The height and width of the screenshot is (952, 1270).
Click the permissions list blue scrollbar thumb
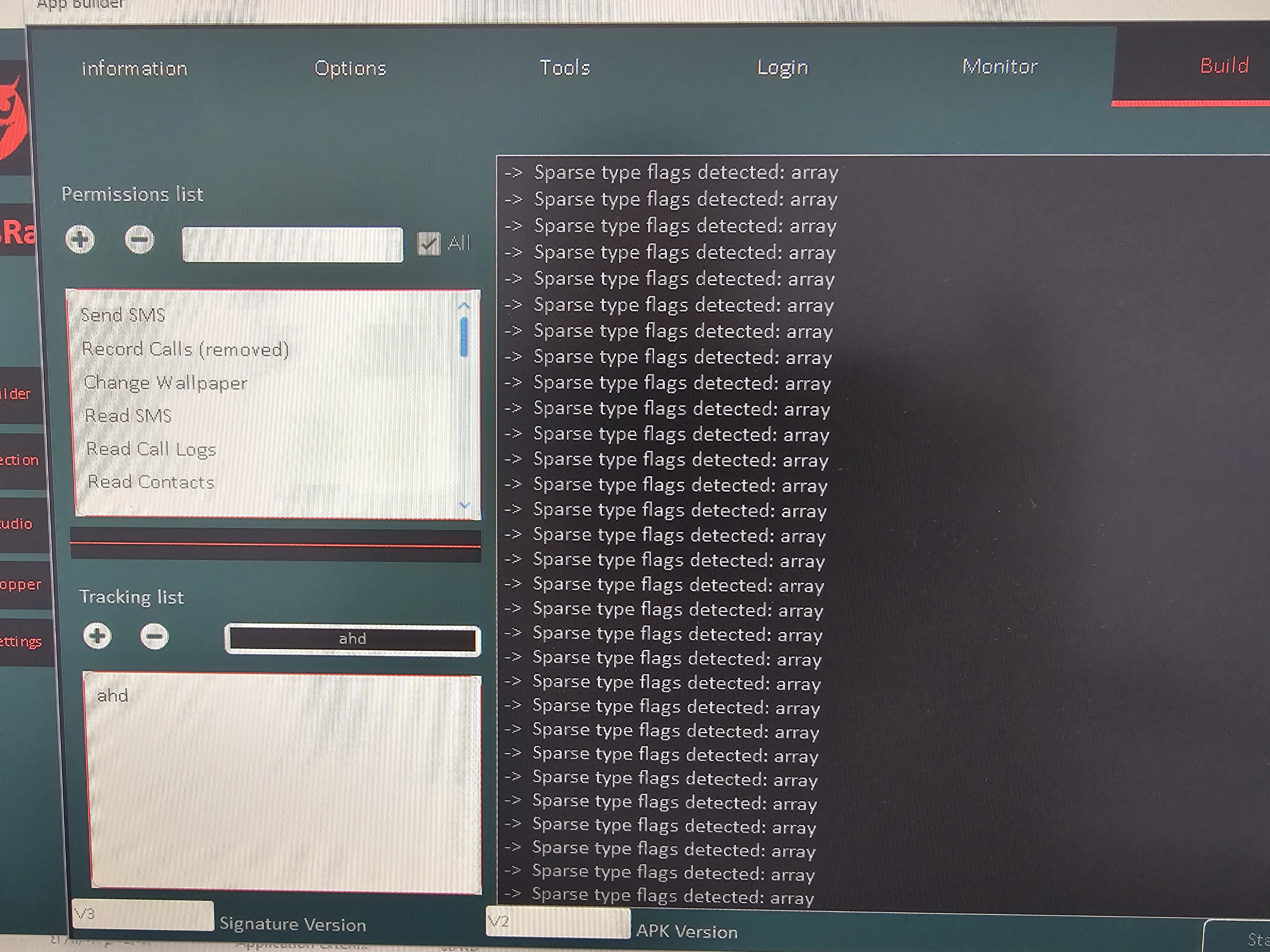click(x=464, y=337)
